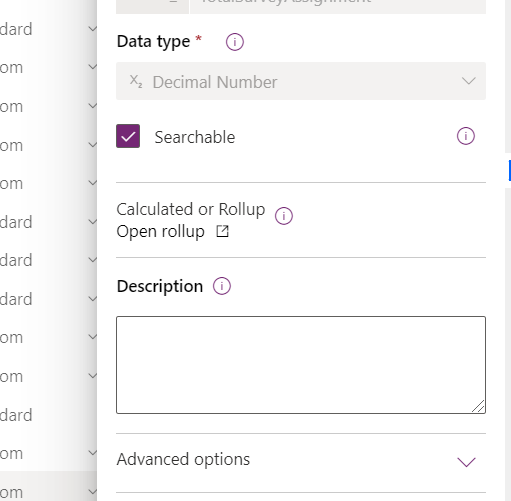Click inside the Description text area
The image size is (511, 501).
301,365
